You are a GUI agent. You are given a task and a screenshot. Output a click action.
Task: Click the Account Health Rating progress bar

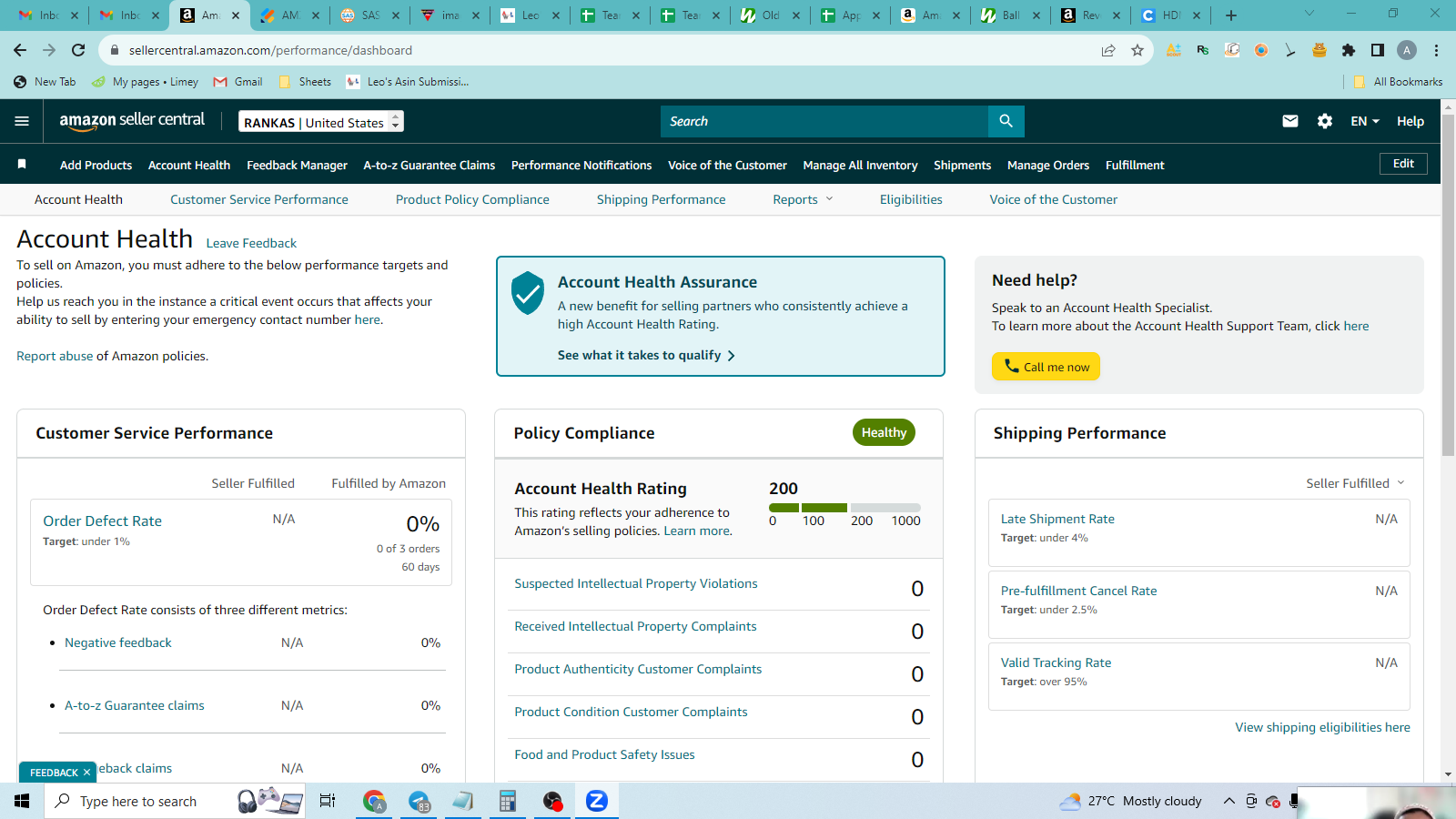pyautogui.click(x=844, y=508)
